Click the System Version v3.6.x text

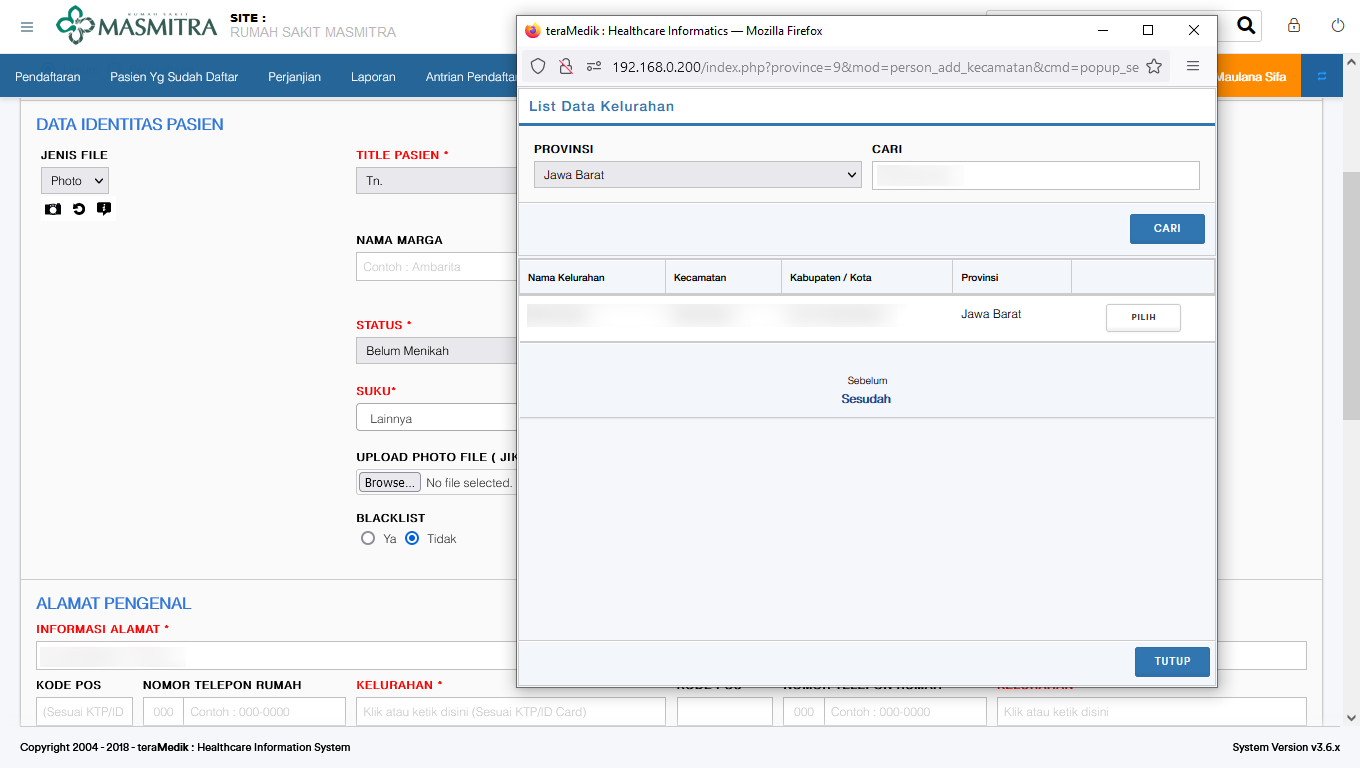[1286, 747]
